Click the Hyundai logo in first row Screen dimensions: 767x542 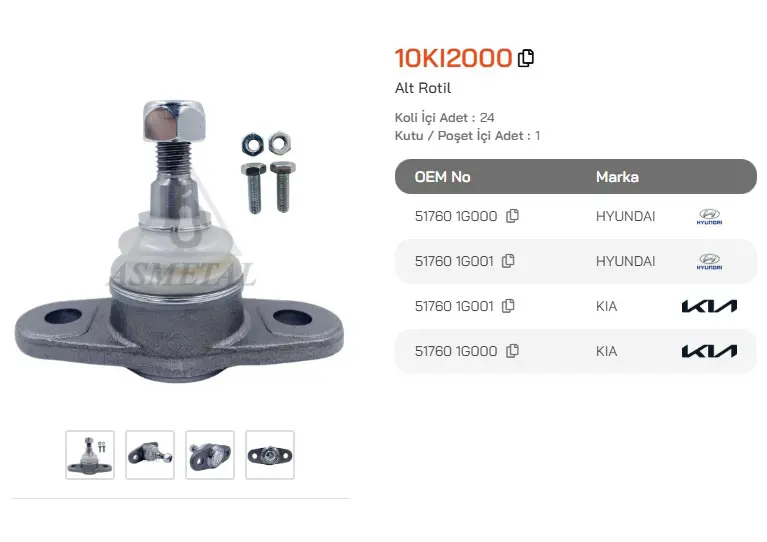click(709, 216)
